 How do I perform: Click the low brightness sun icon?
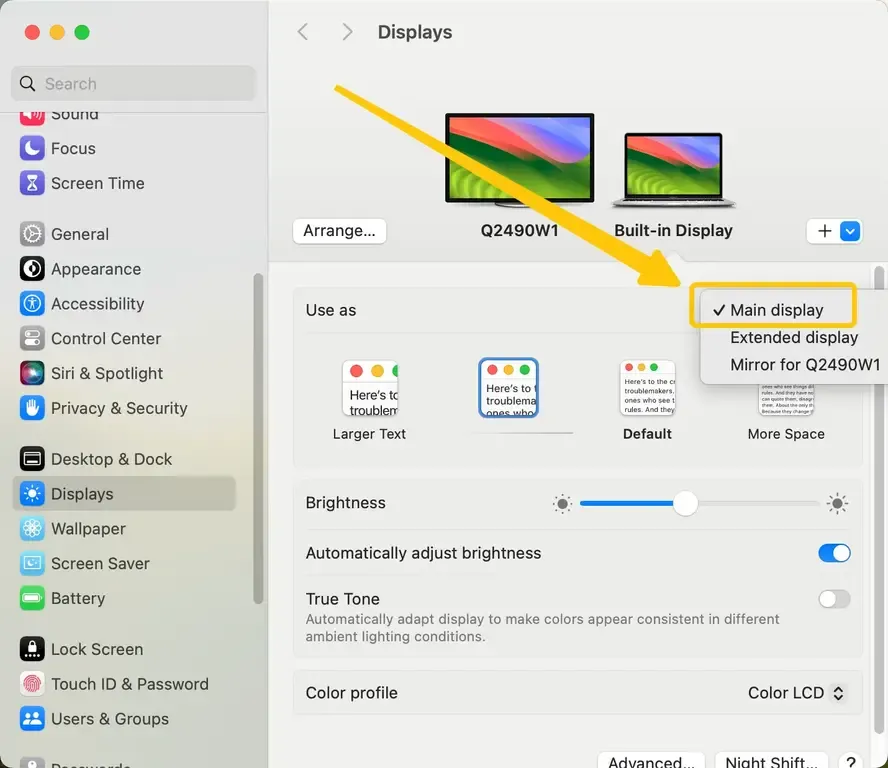(562, 503)
